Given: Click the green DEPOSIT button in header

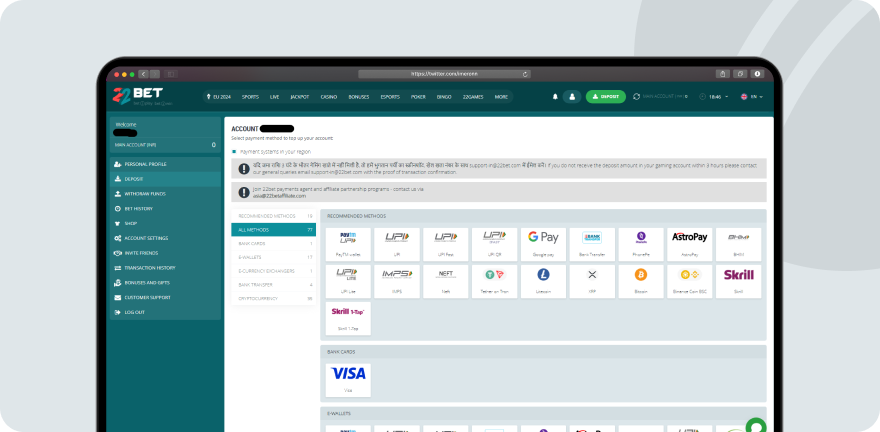Looking at the screenshot, I should [606, 96].
